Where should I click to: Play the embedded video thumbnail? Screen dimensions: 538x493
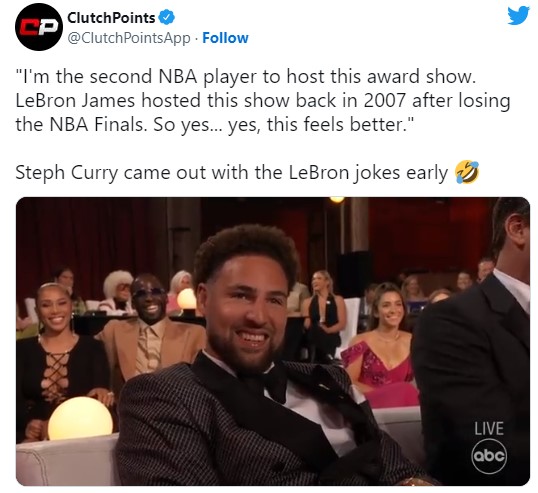click(273, 341)
